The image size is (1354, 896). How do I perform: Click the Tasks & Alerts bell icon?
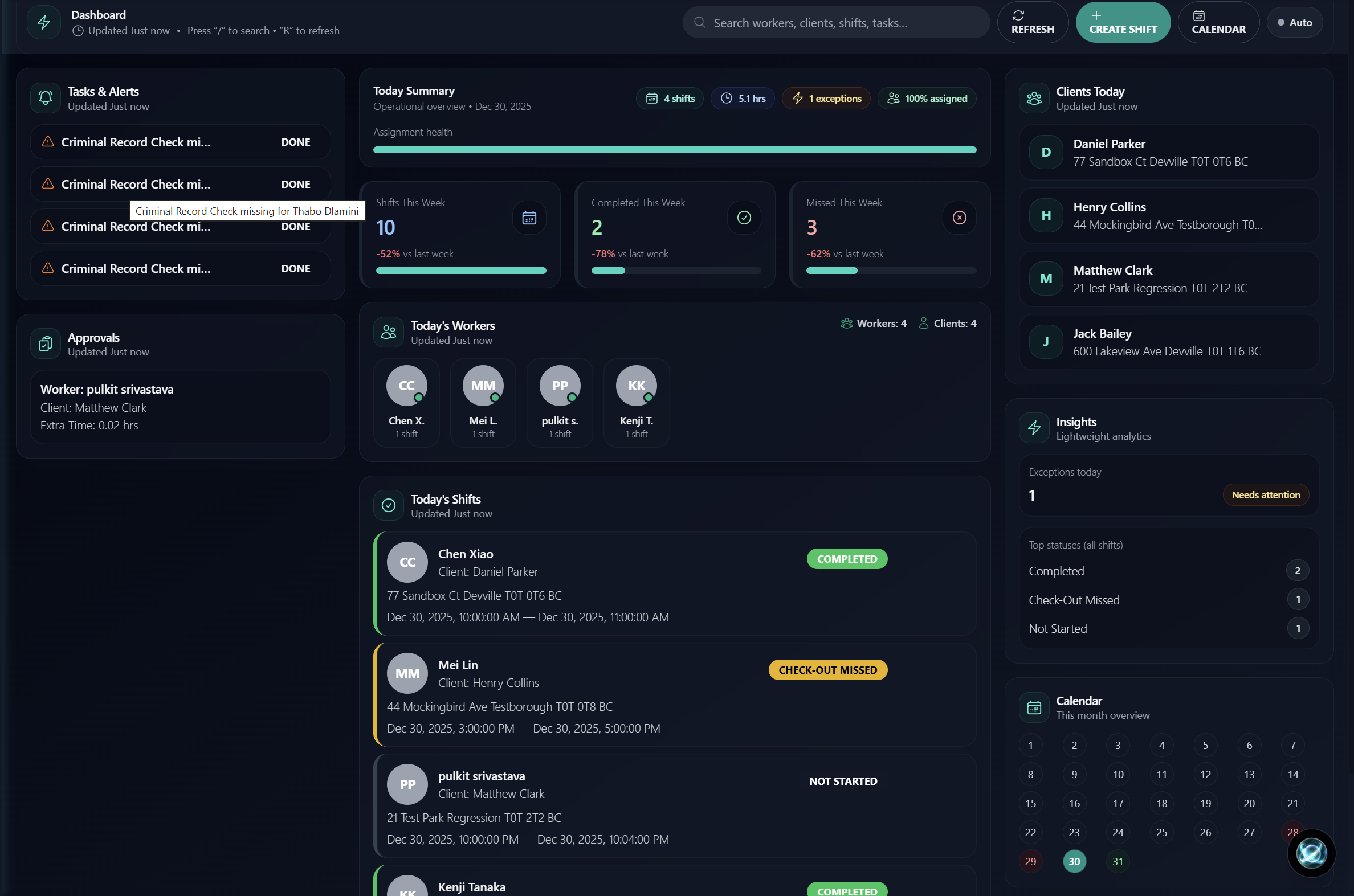coord(46,99)
